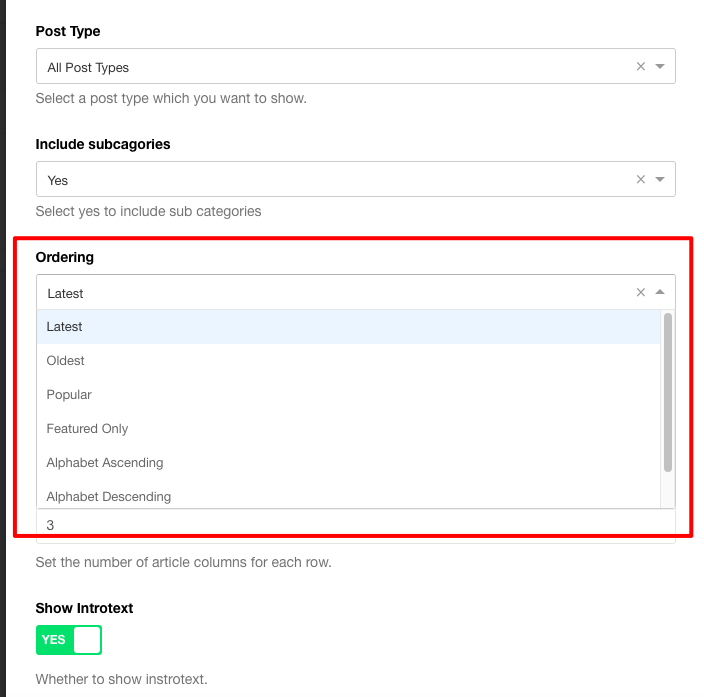Open the Include subcagories dropdown arrow
704x697 pixels.
tap(660, 180)
